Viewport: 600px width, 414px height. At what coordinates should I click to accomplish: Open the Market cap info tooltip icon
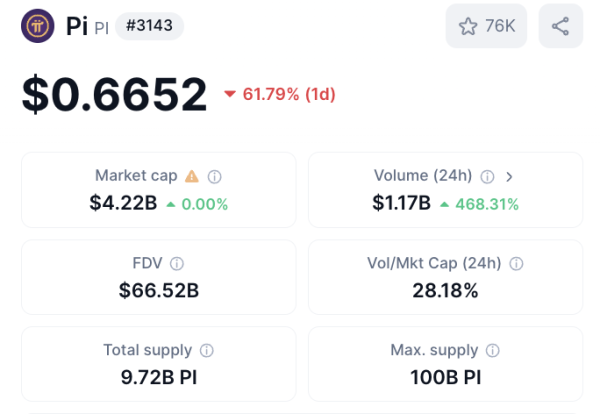coord(214,176)
